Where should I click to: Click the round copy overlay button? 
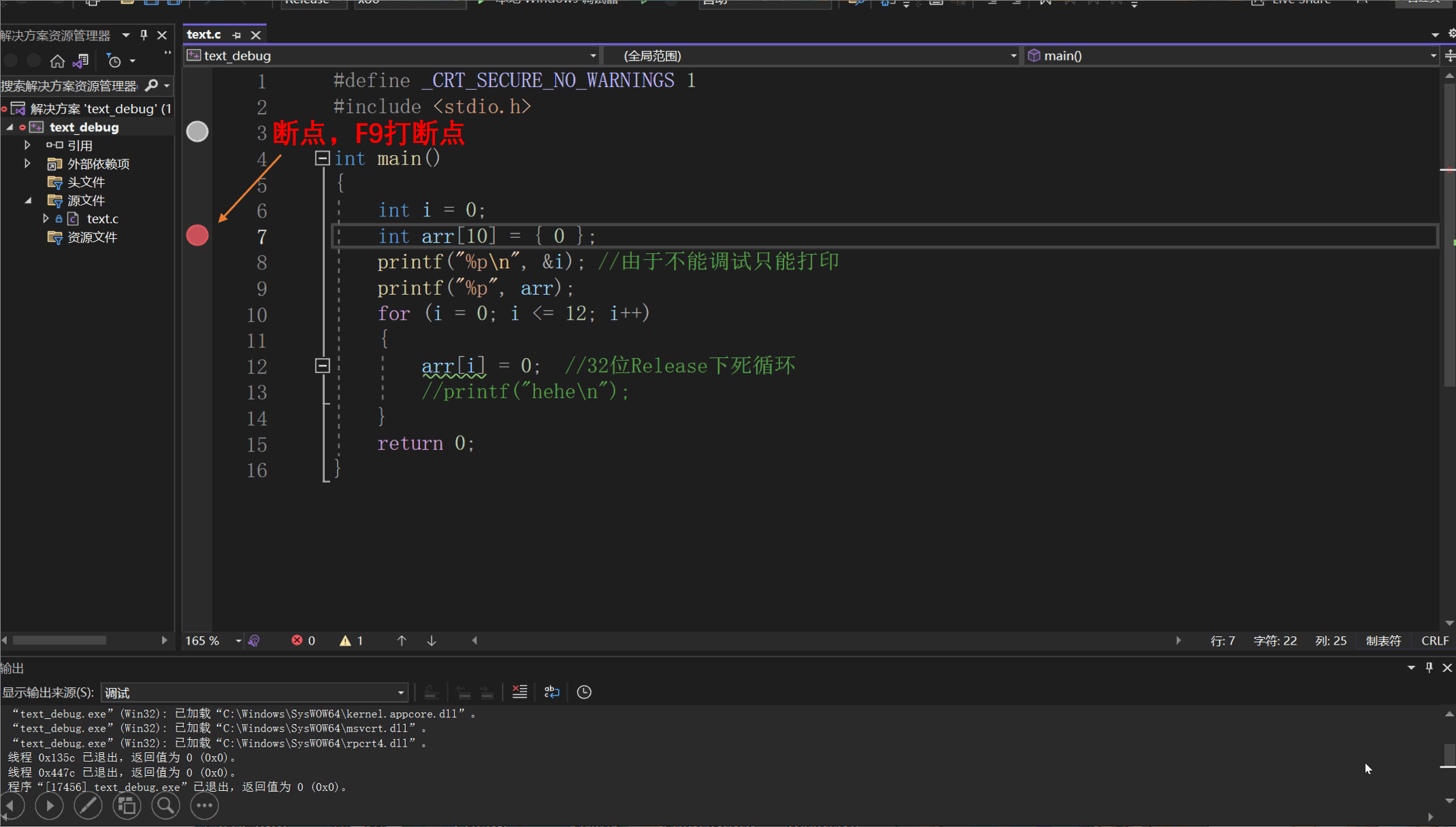tap(127, 807)
